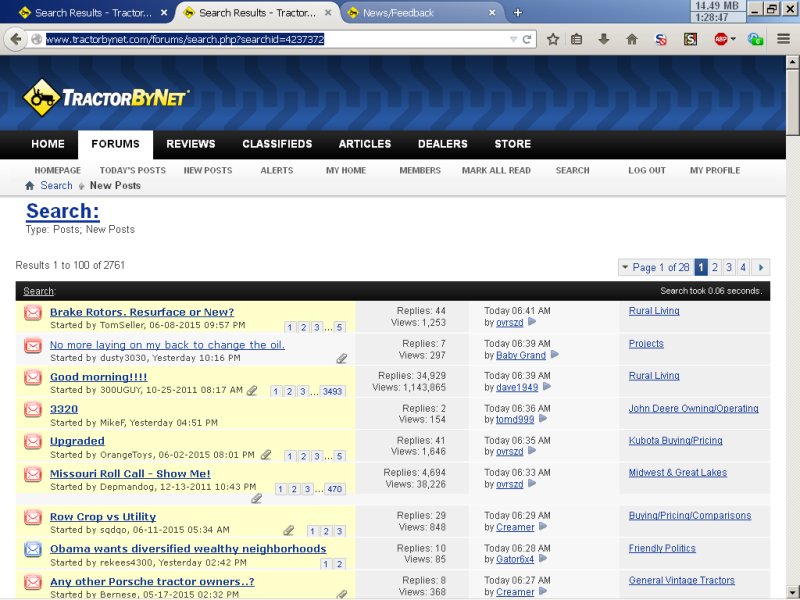Open the John Deere Owning/Operating forum link
800x600 pixels.
point(693,408)
